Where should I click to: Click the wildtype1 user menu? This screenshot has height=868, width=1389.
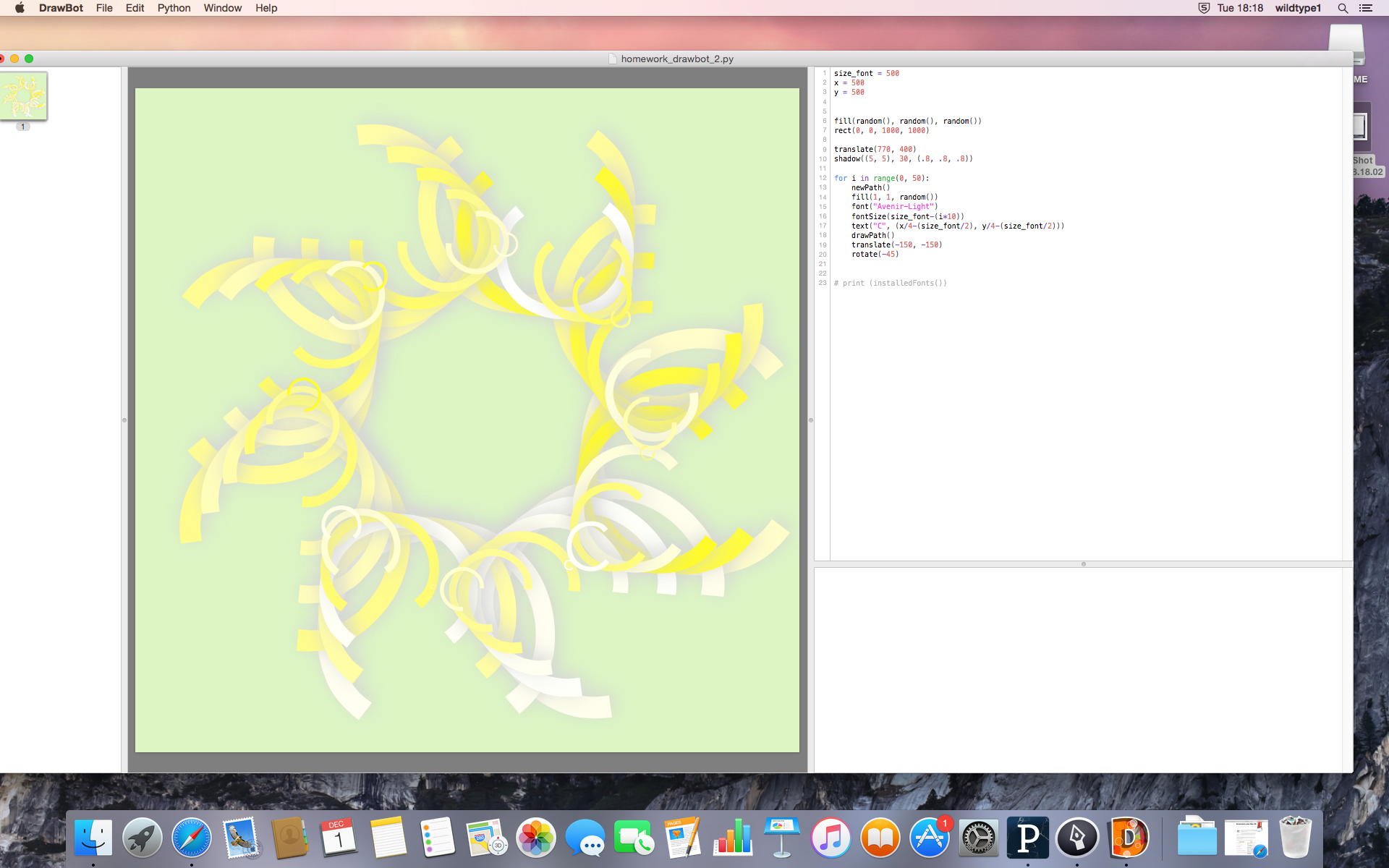1298,8
